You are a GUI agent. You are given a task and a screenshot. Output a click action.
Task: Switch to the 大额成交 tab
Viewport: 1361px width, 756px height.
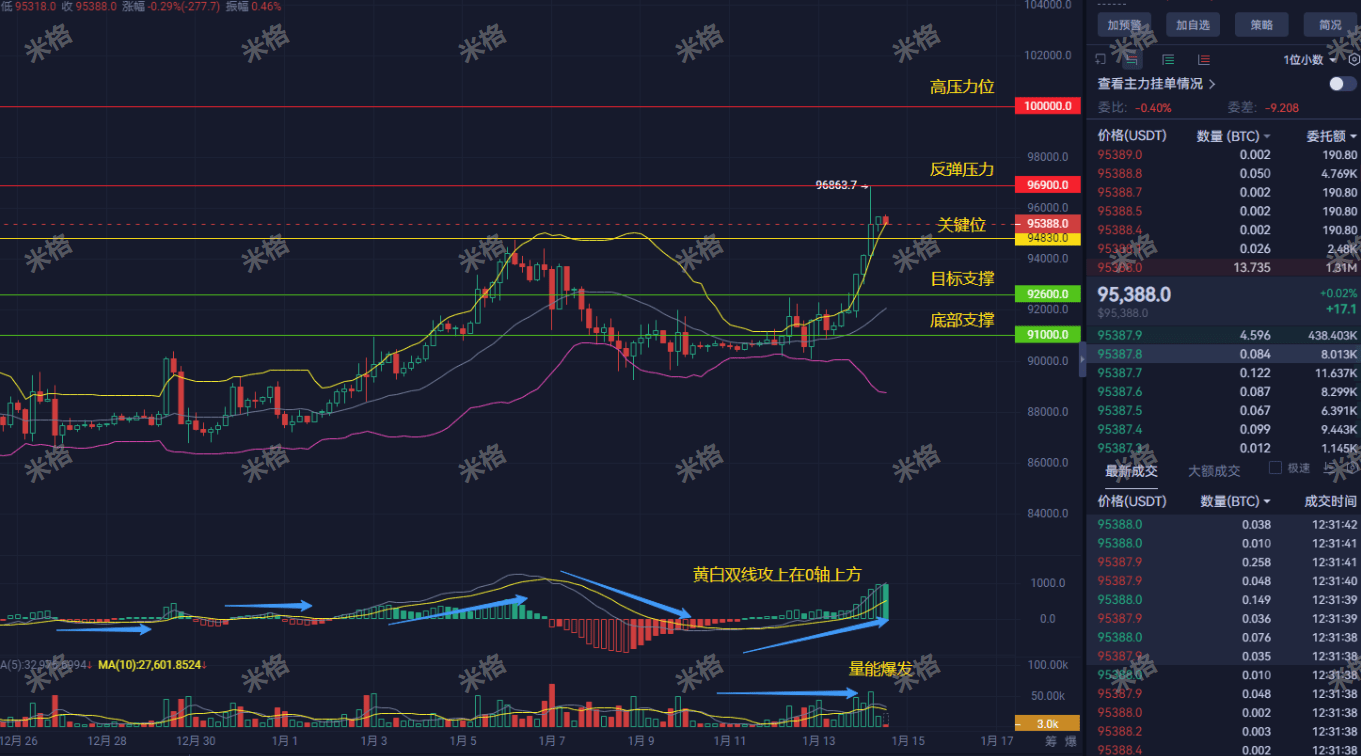[x=1214, y=471]
